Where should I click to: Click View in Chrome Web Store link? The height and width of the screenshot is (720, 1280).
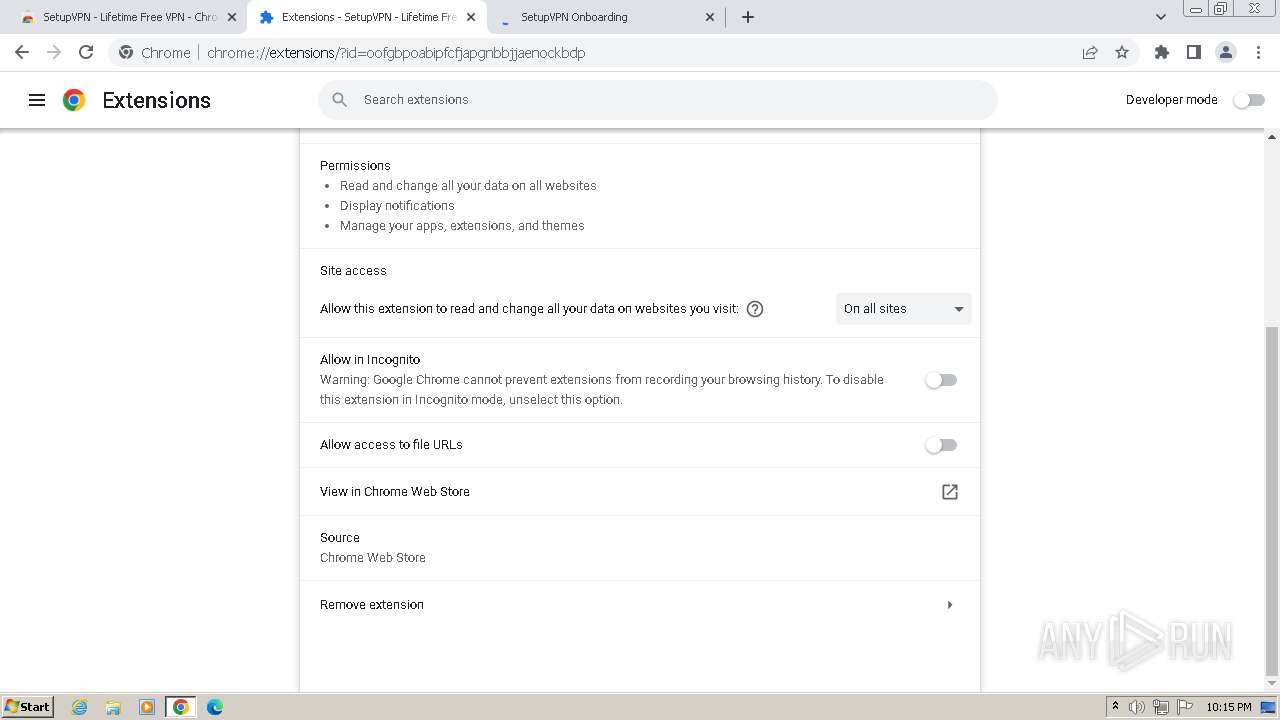(x=395, y=492)
